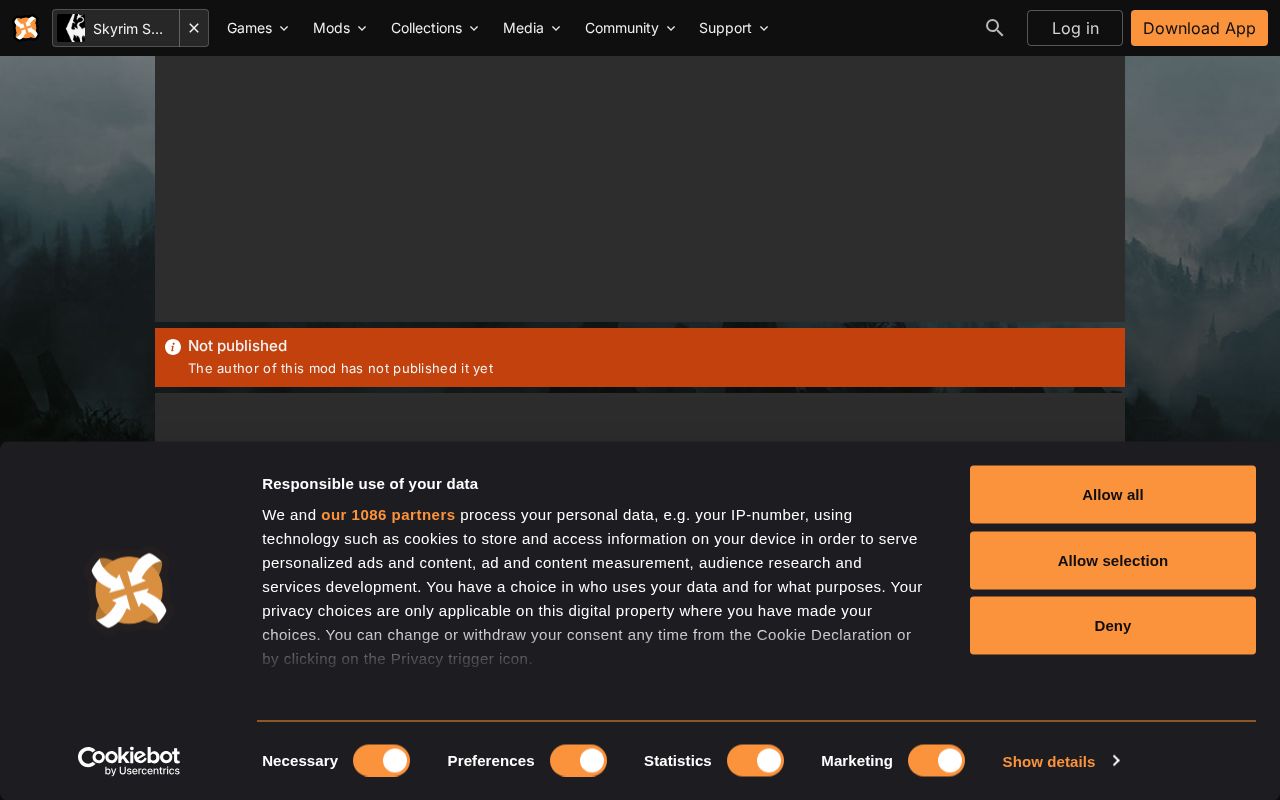This screenshot has height=800, width=1280.
Task: Open the Support dropdown menu
Action: 734,28
